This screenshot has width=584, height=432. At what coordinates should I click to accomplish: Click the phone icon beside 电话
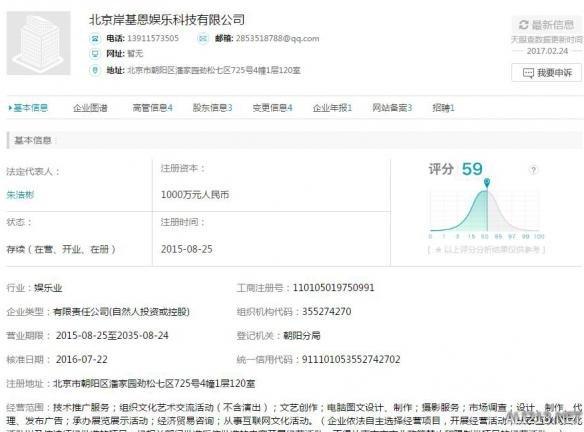pos(95,38)
